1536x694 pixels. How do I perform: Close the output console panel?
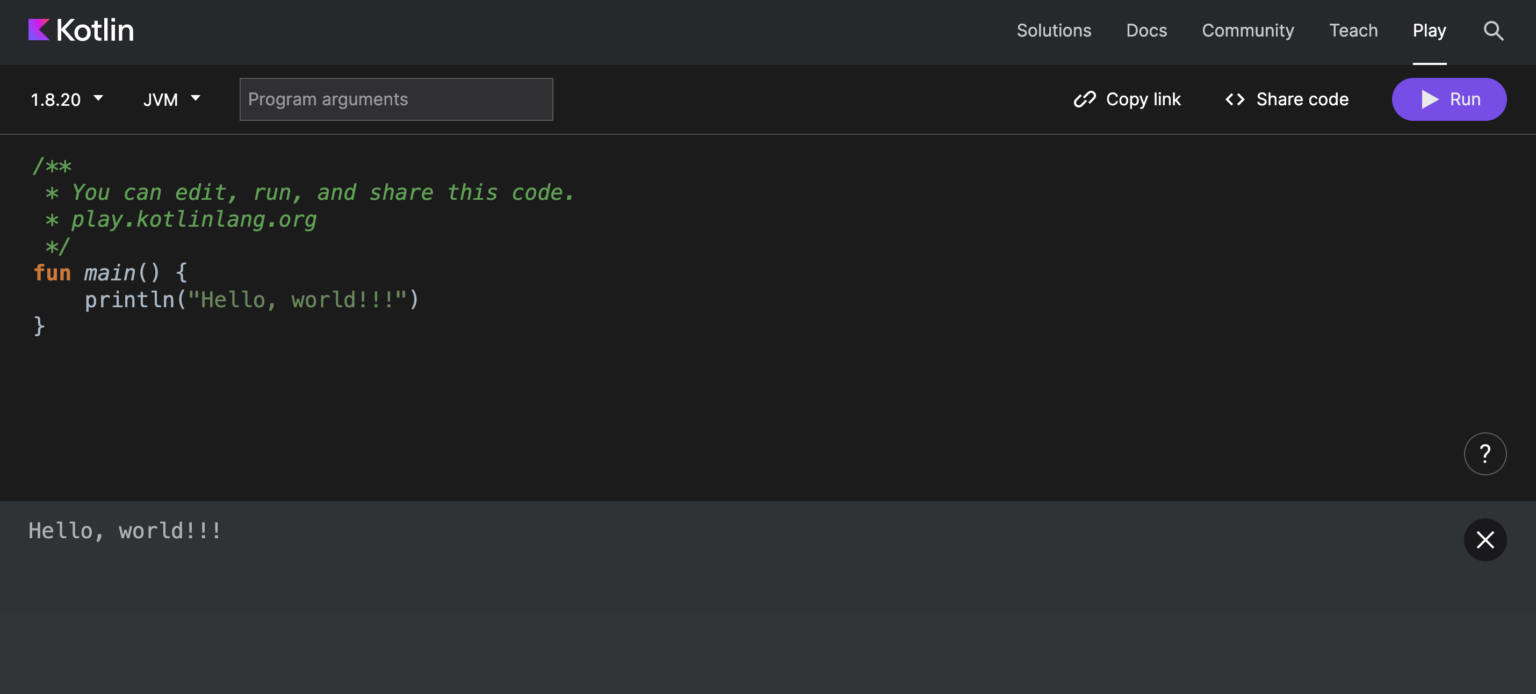[1484, 540]
